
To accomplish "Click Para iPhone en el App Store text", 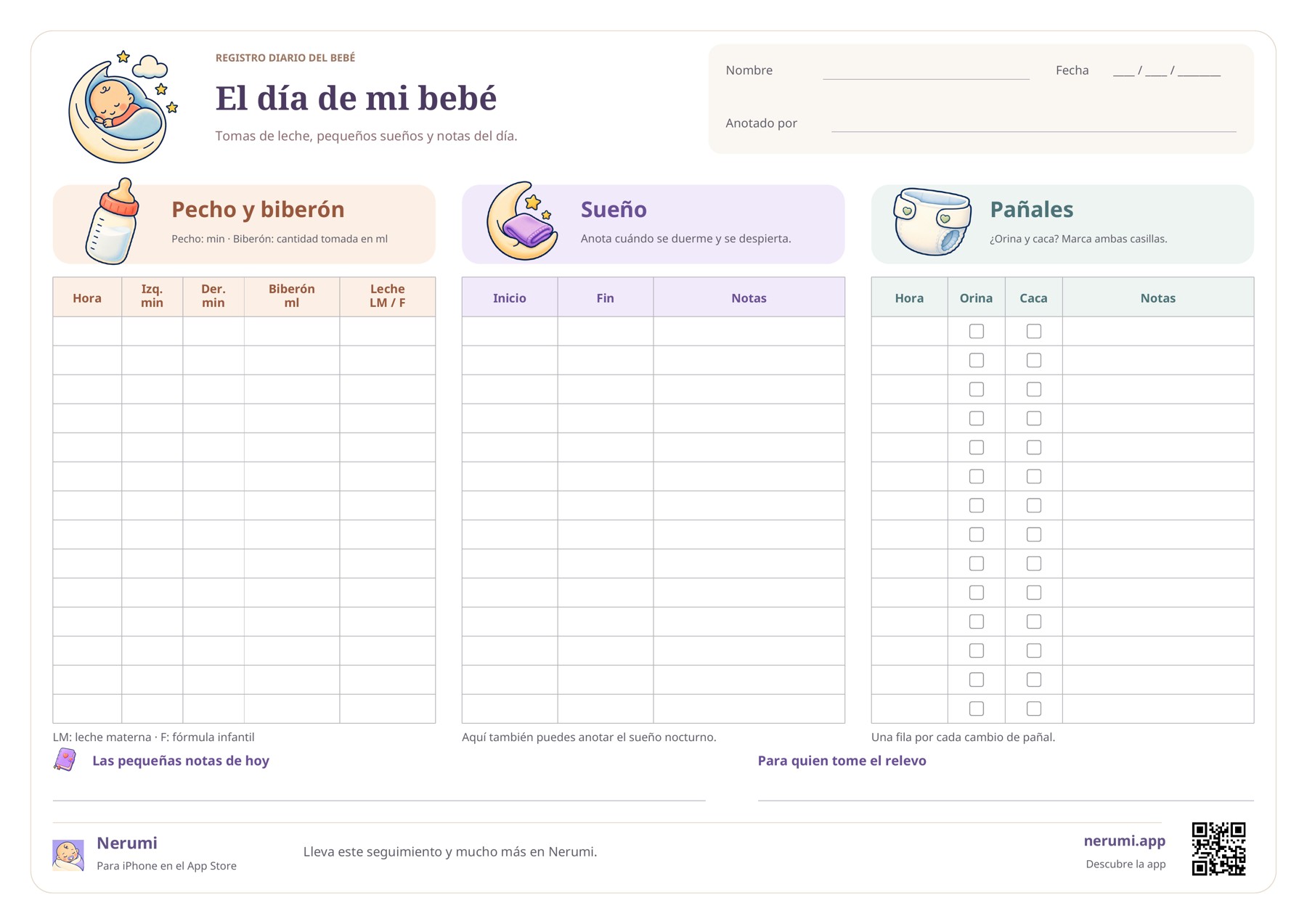I will [166, 865].
